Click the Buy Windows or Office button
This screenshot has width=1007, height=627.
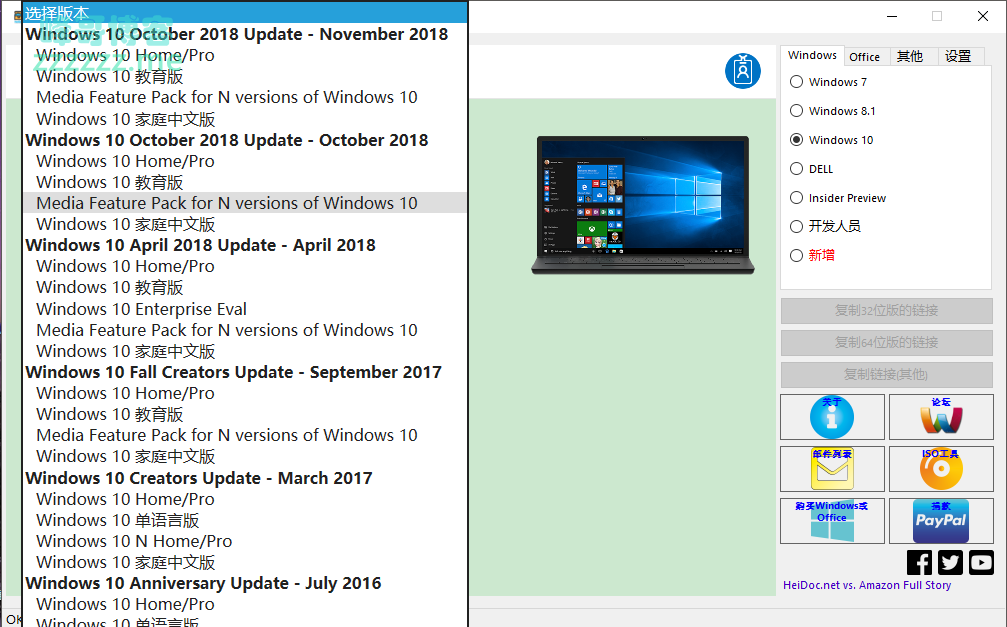coord(832,521)
